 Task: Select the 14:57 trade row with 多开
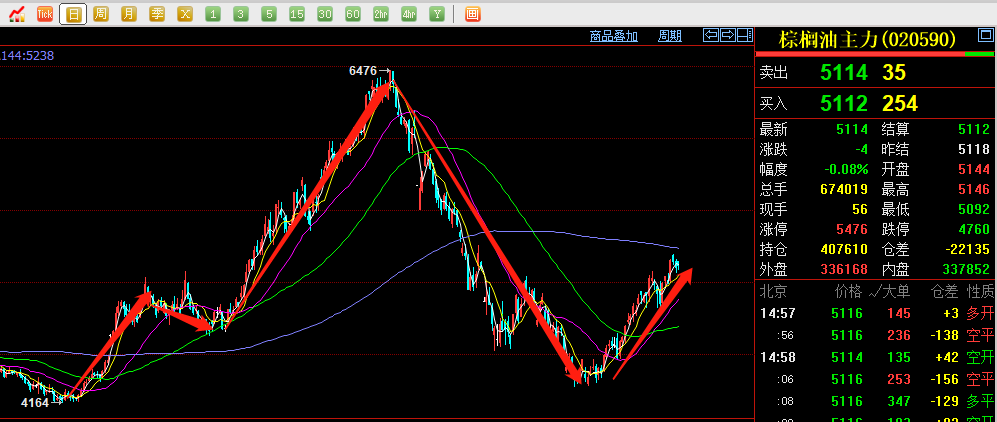point(877,313)
